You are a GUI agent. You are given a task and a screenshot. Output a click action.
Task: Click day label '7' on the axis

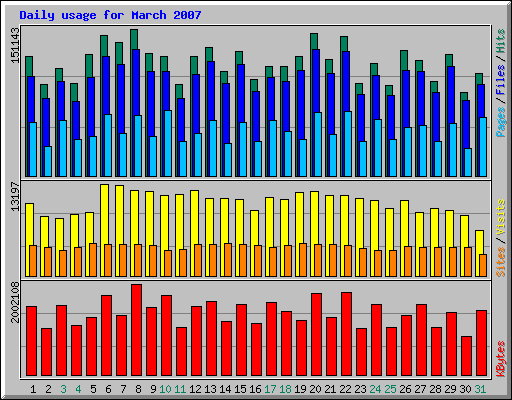coord(123,389)
